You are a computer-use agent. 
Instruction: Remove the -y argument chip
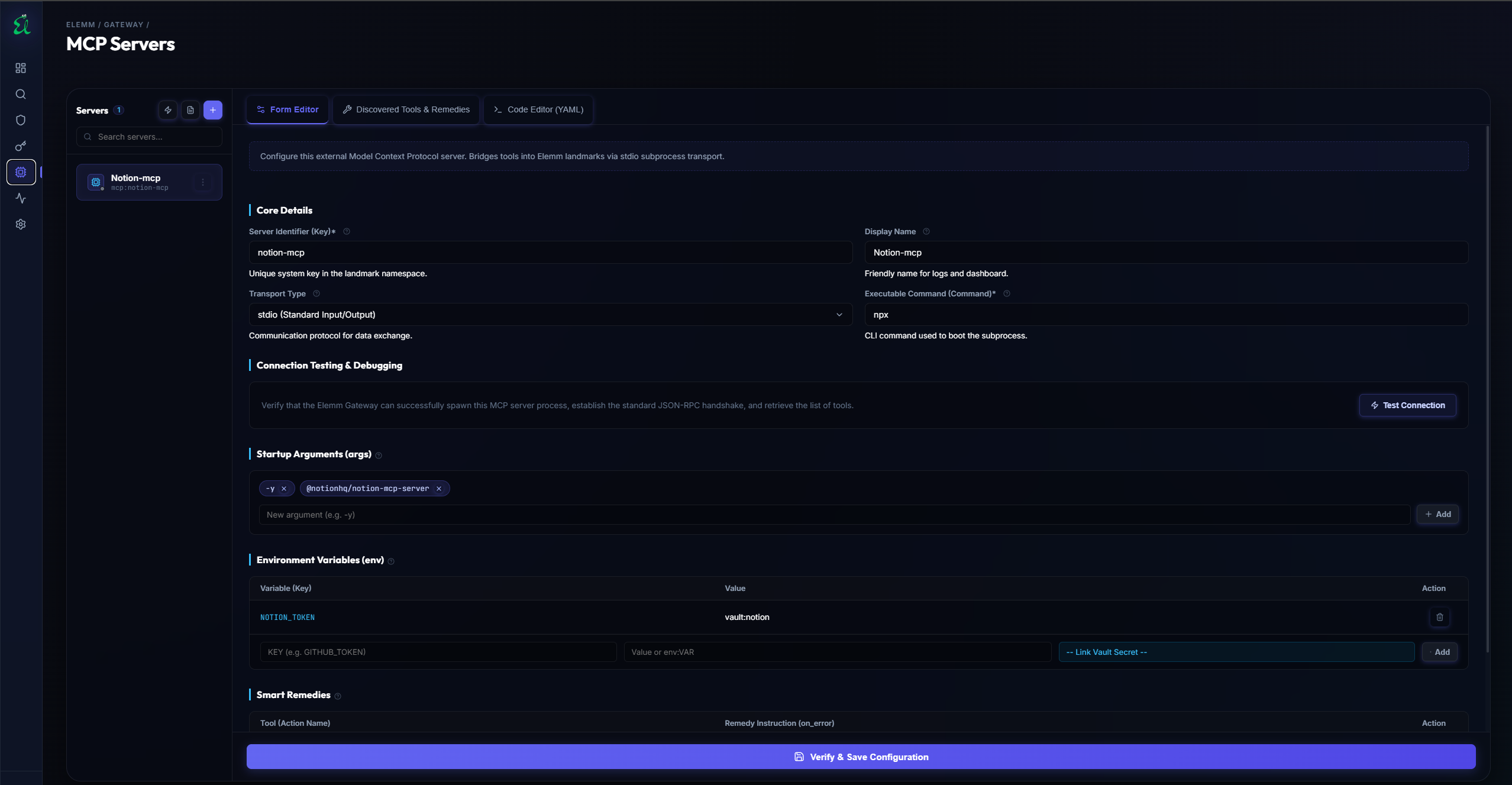point(284,489)
